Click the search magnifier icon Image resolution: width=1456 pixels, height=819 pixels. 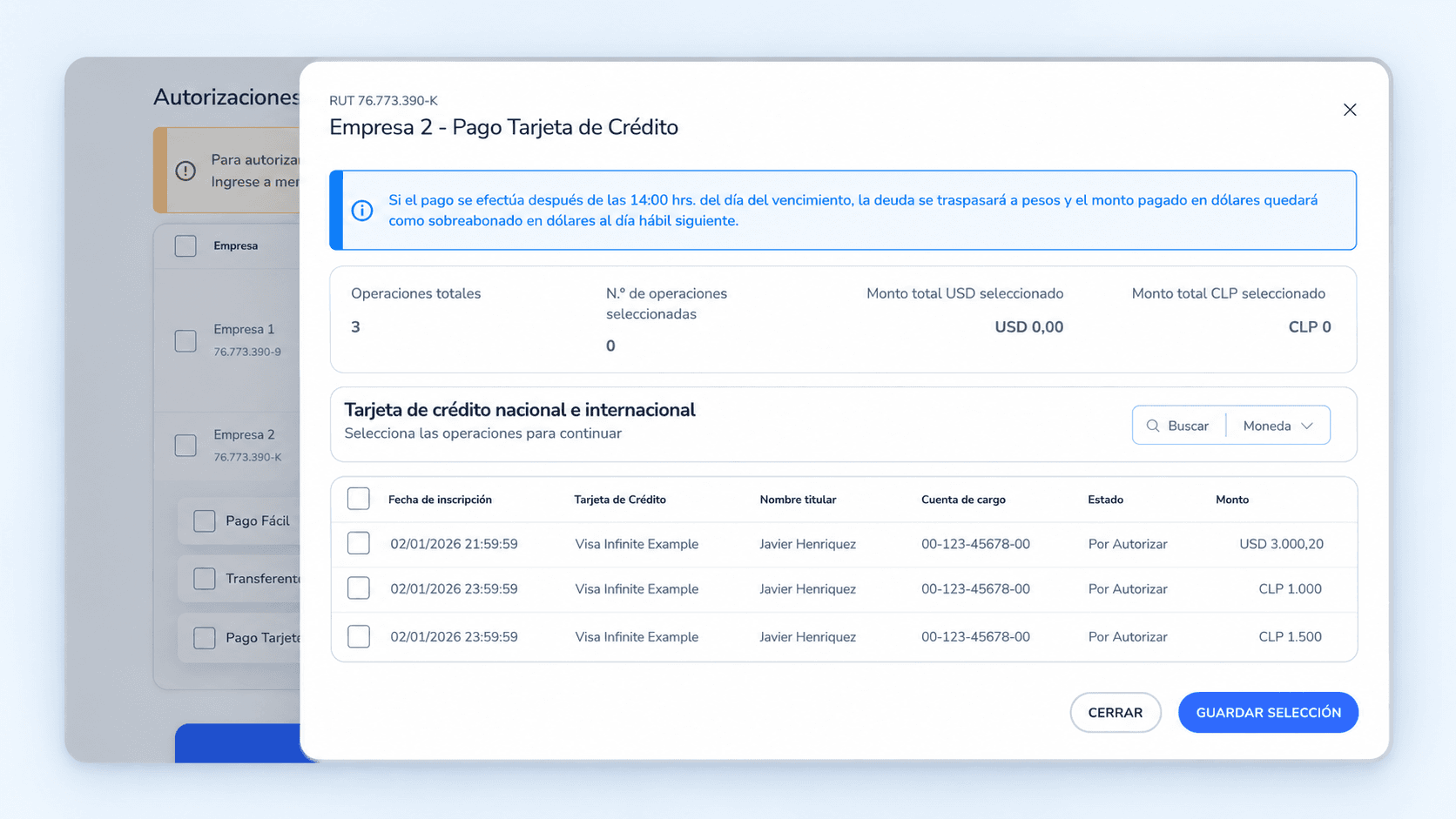[1153, 426]
